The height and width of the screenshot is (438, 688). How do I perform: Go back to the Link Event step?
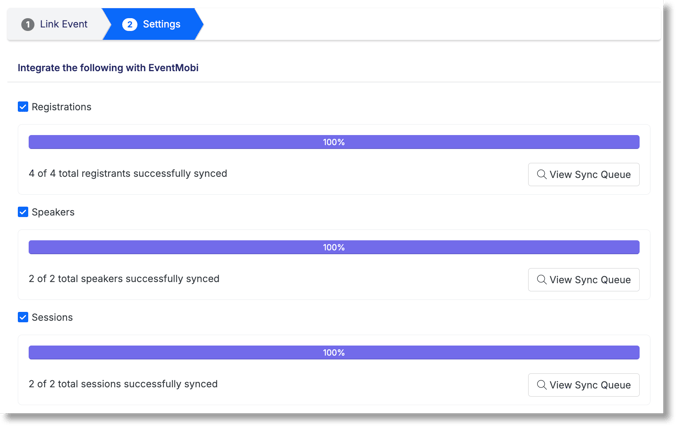click(55, 24)
